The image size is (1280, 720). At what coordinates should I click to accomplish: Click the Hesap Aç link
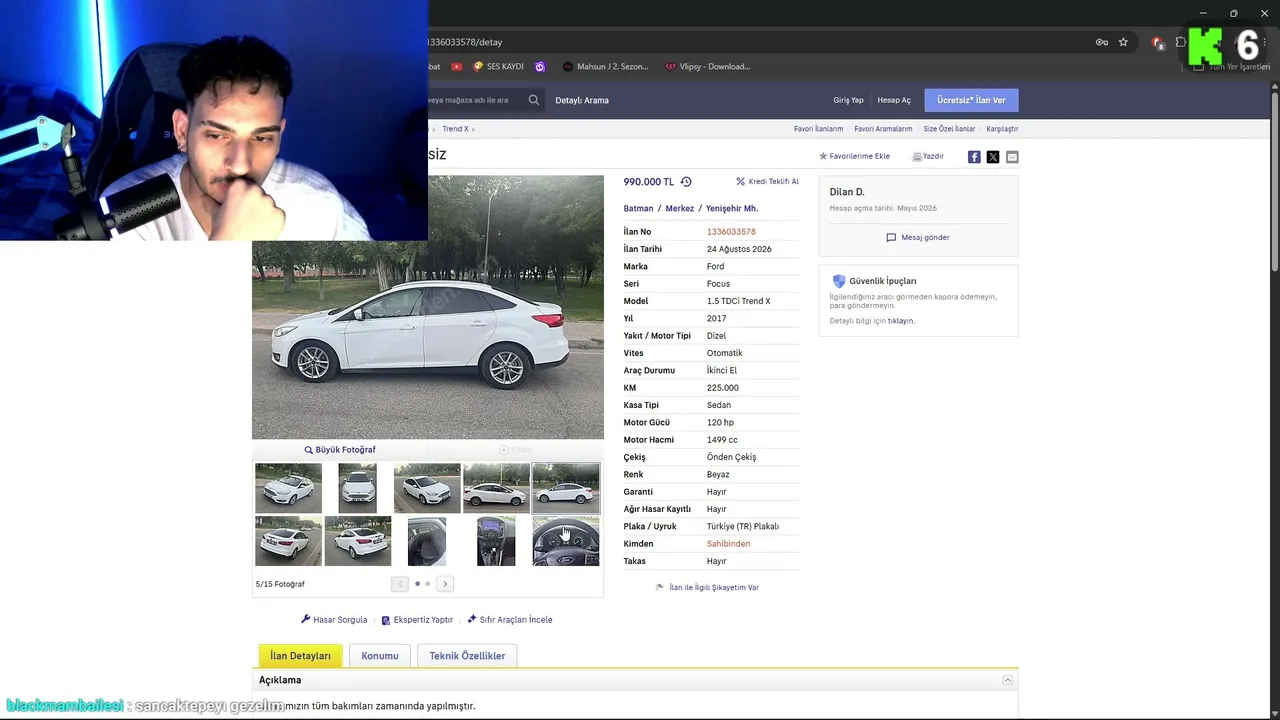click(894, 100)
